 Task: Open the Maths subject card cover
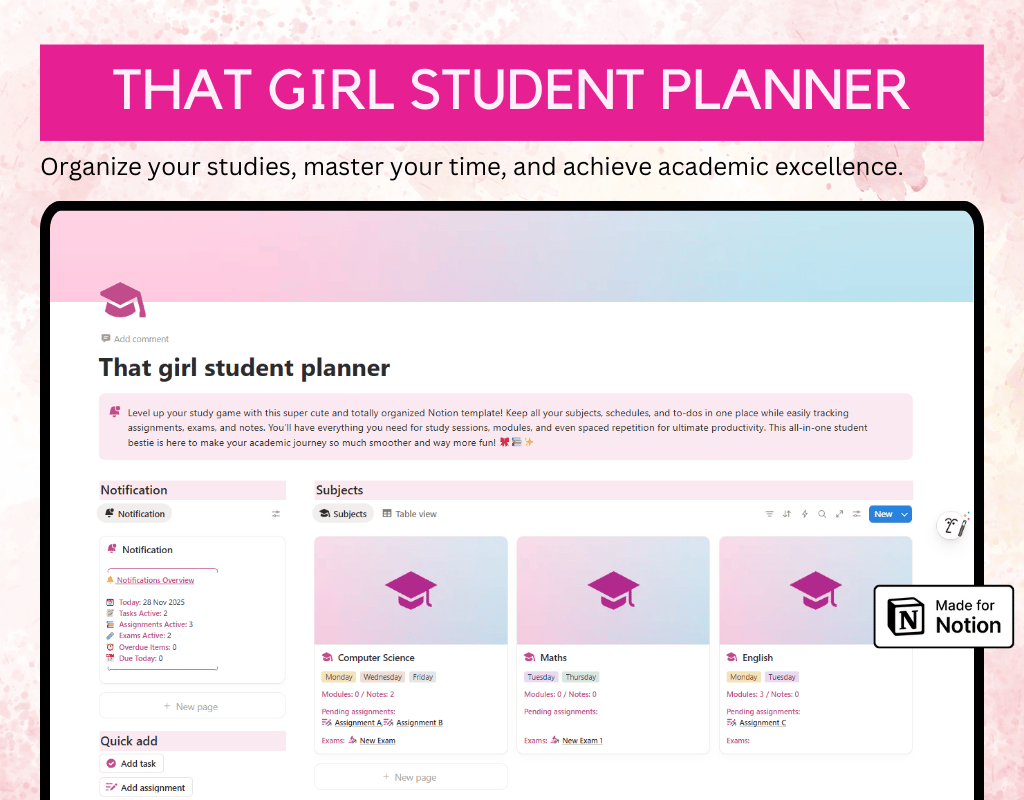tap(613, 590)
